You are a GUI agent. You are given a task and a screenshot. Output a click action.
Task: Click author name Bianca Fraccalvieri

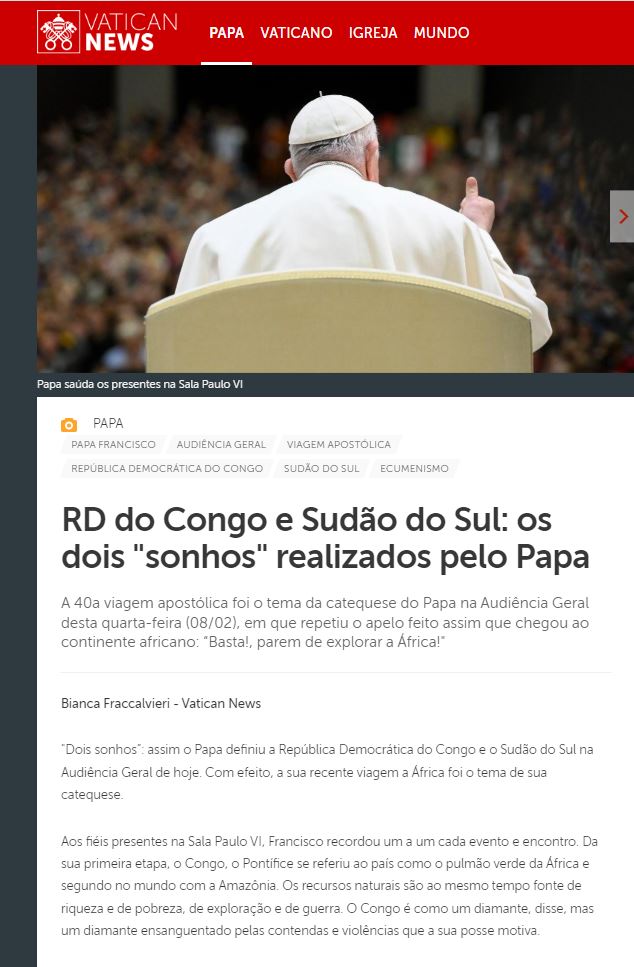click(x=115, y=703)
